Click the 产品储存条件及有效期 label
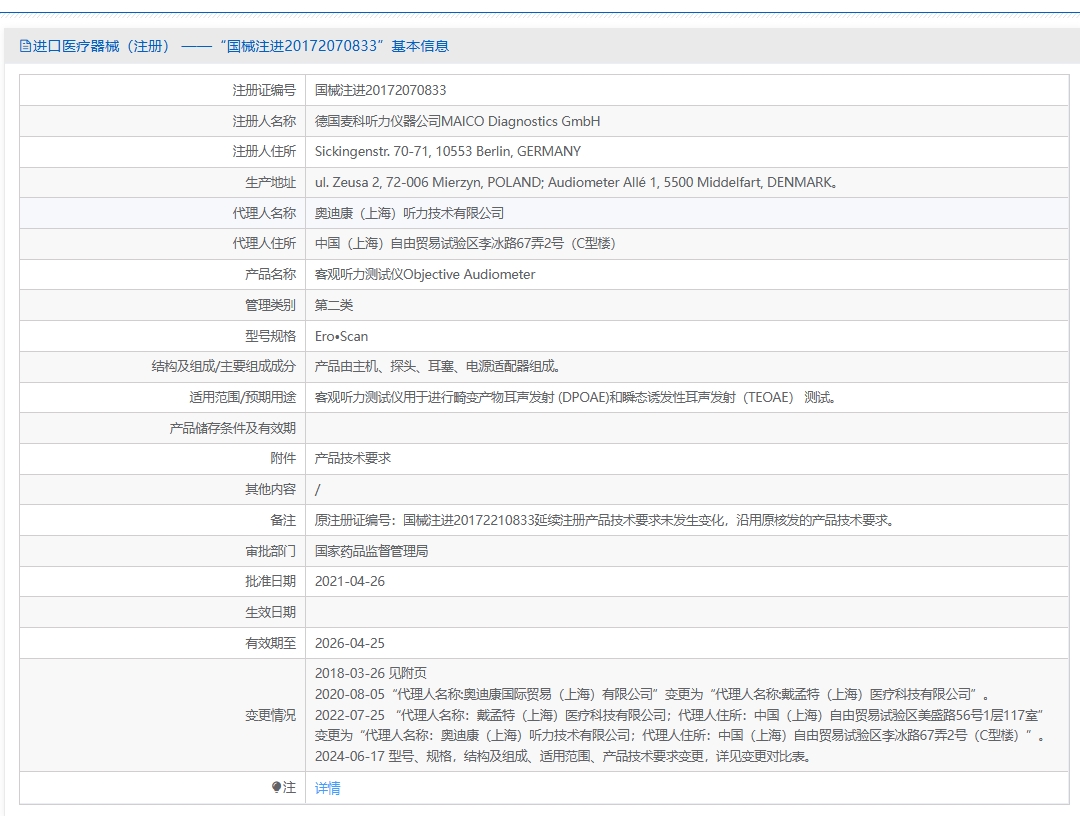Viewport: 1080px width, 816px height. (x=233, y=428)
